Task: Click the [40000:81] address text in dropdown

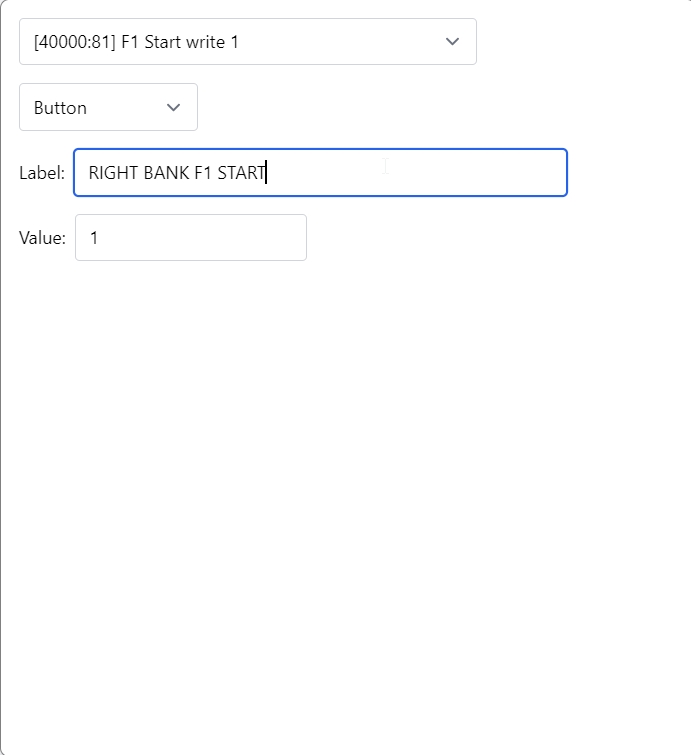Action: [74, 42]
